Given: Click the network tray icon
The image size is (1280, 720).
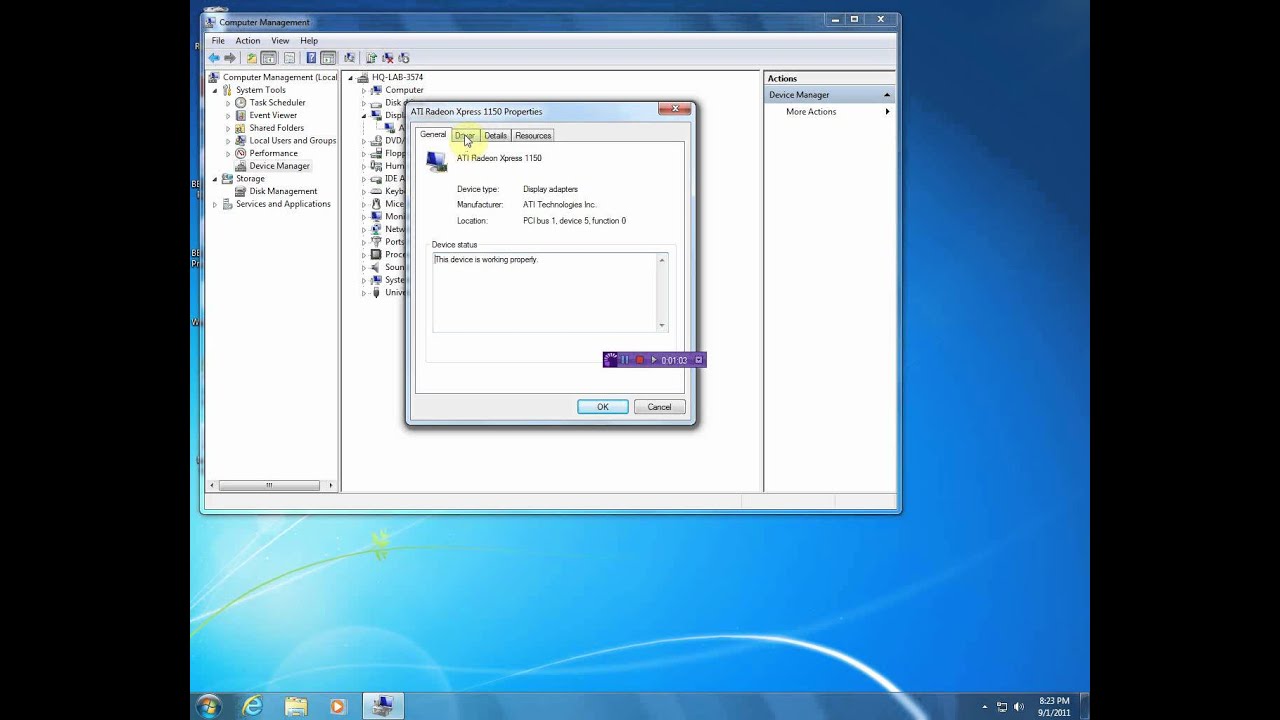Looking at the screenshot, I should click(1002, 707).
